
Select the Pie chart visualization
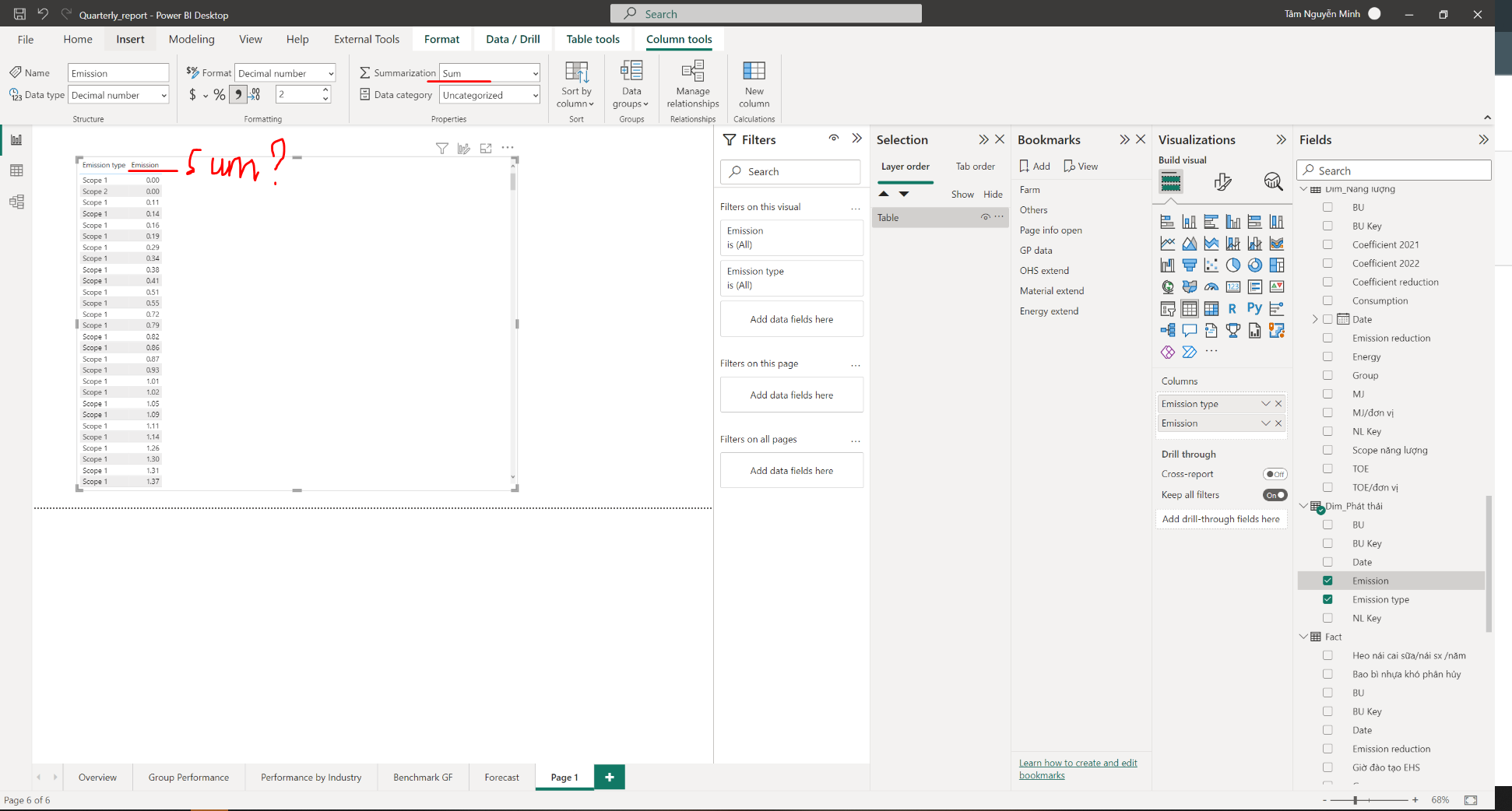(x=1232, y=265)
